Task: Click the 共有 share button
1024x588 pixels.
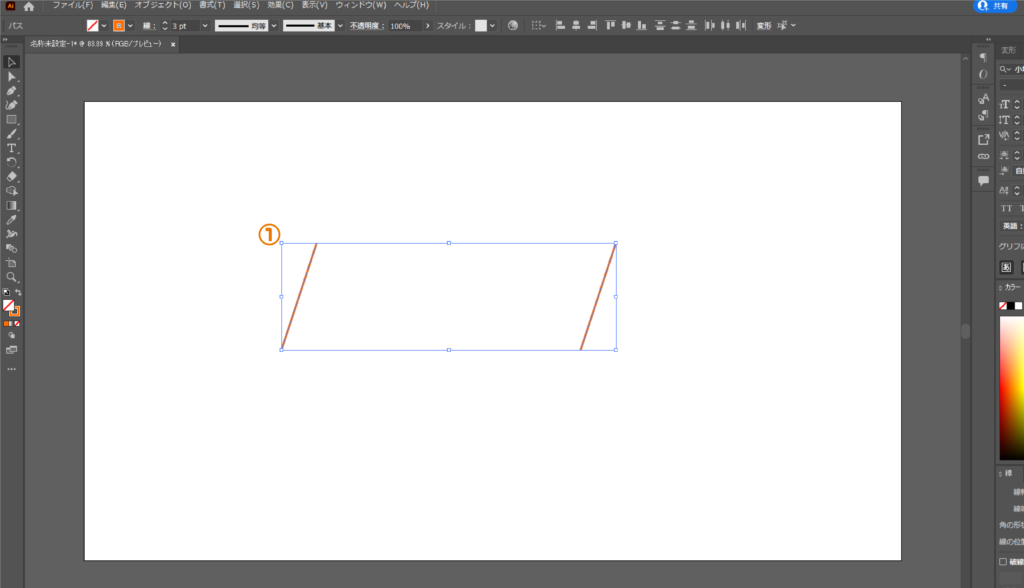Action: tap(995, 6)
